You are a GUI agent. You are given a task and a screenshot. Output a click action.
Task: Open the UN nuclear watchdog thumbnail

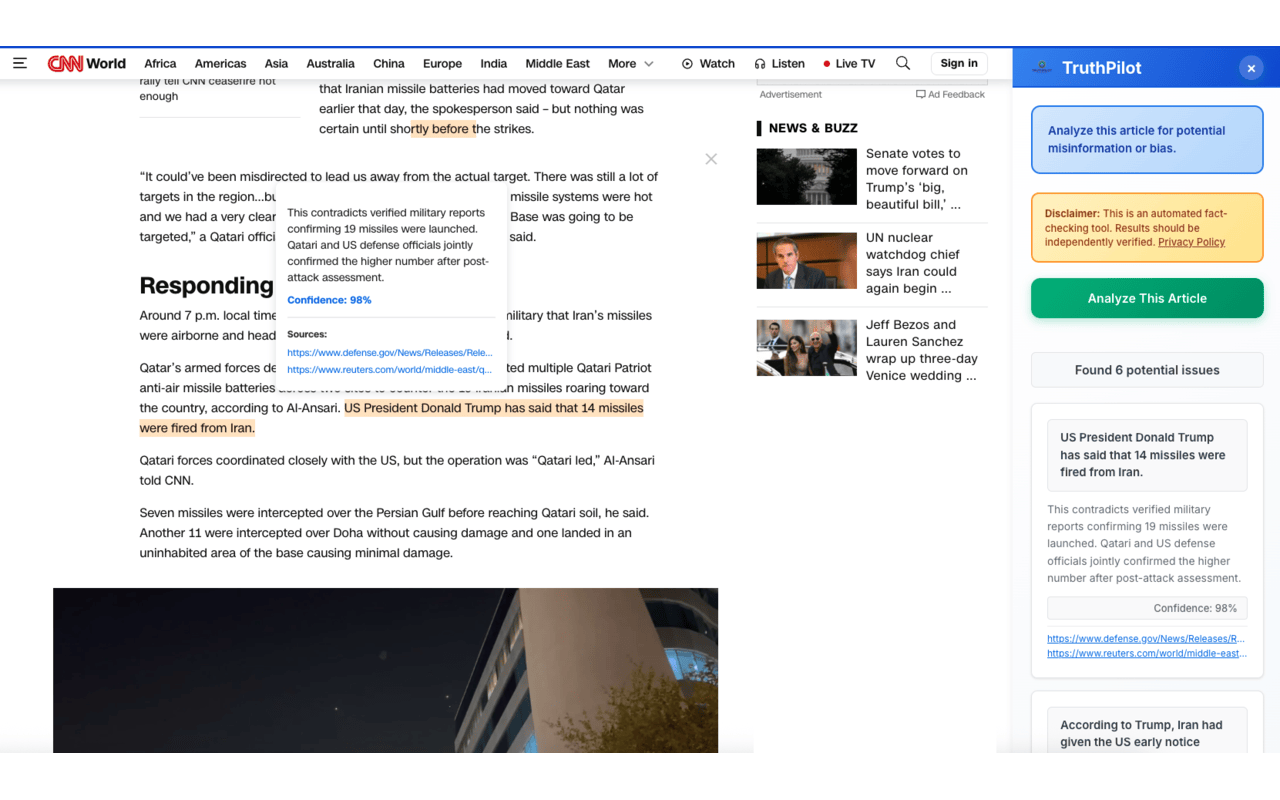point(807,260)
